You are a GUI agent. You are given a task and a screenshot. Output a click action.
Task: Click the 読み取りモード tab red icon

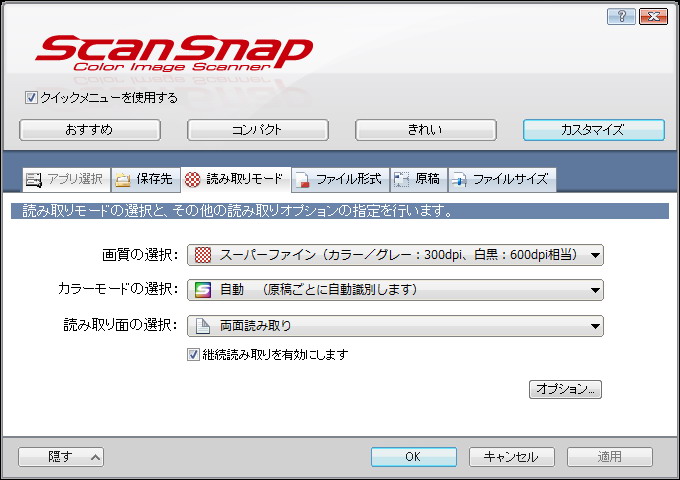tap(192, 180)
